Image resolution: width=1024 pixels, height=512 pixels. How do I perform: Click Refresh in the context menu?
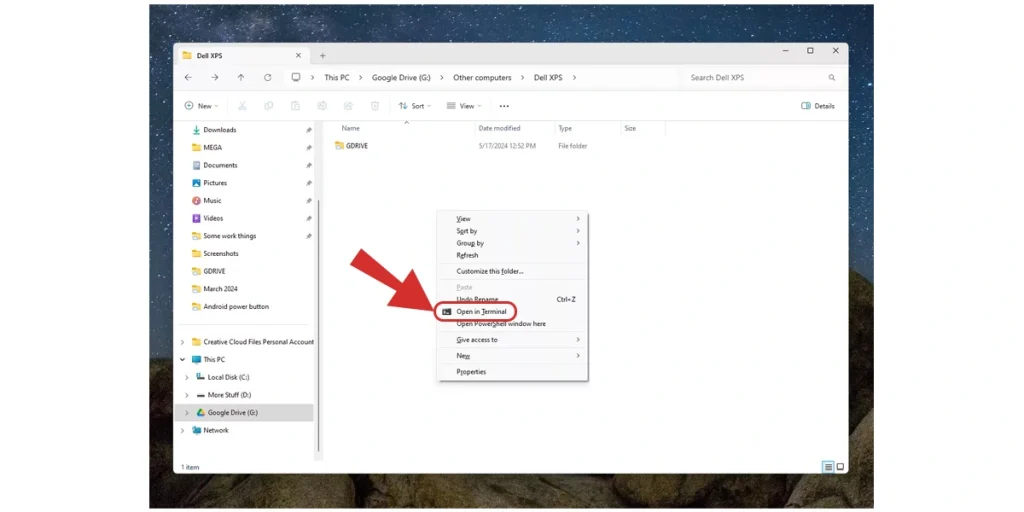point(467,255)
